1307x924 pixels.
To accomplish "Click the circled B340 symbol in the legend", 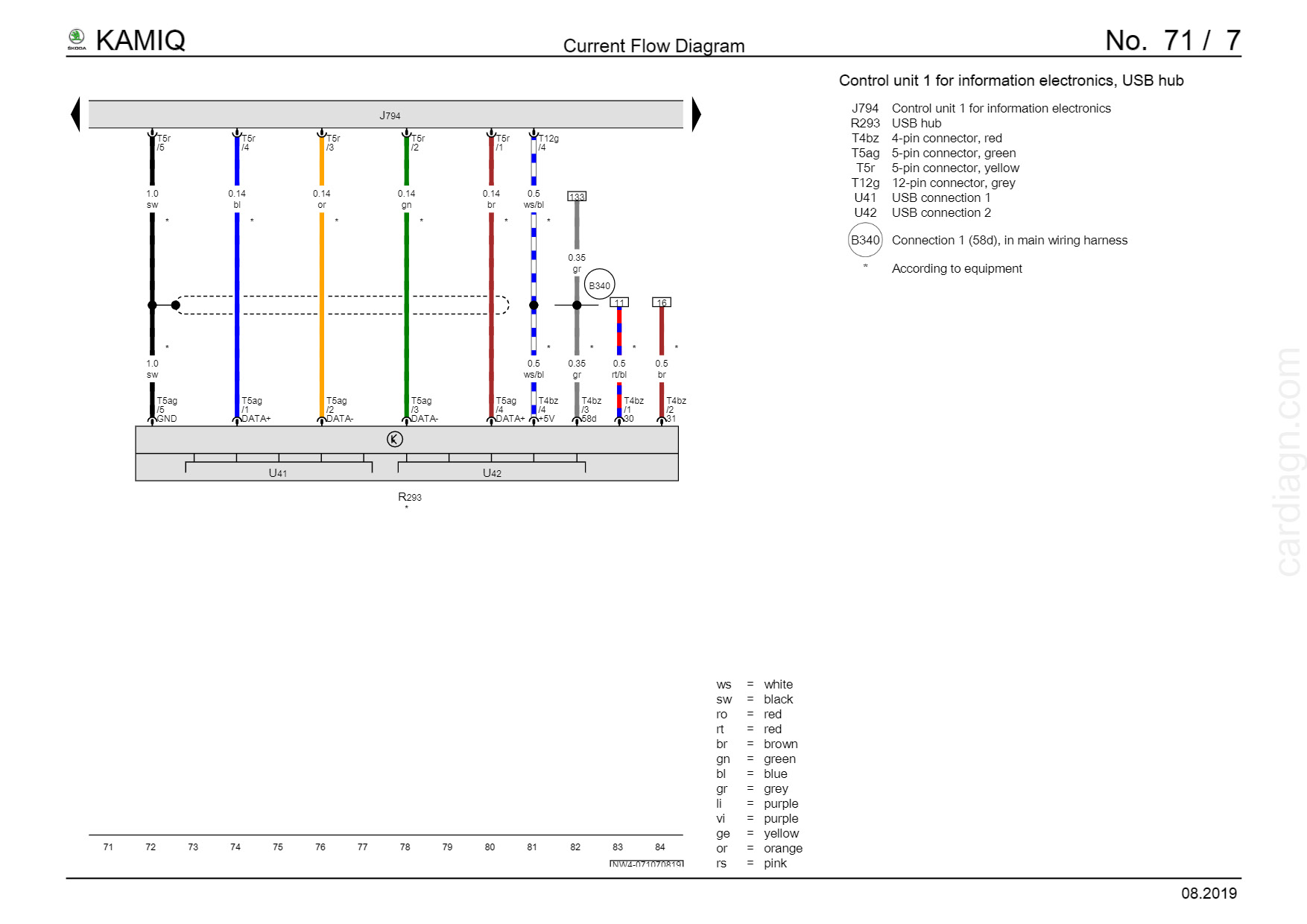I will pyautogui.click(x=864, y=240).
